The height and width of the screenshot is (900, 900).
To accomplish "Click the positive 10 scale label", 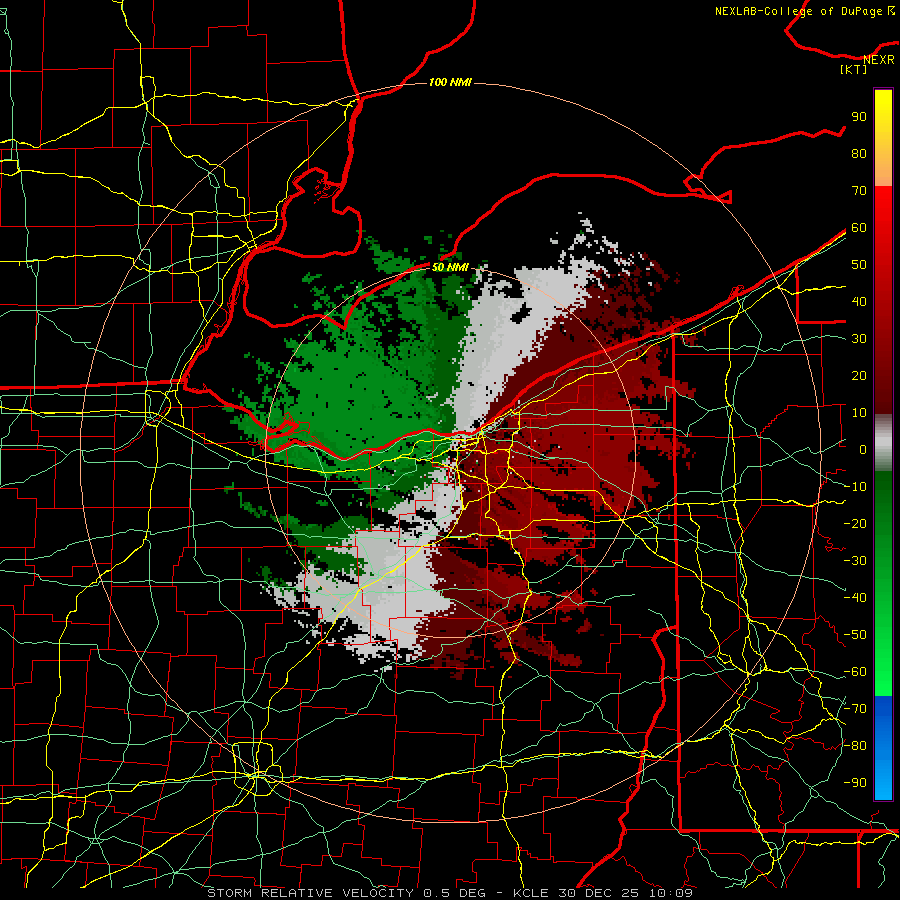I will coord(859,413).
